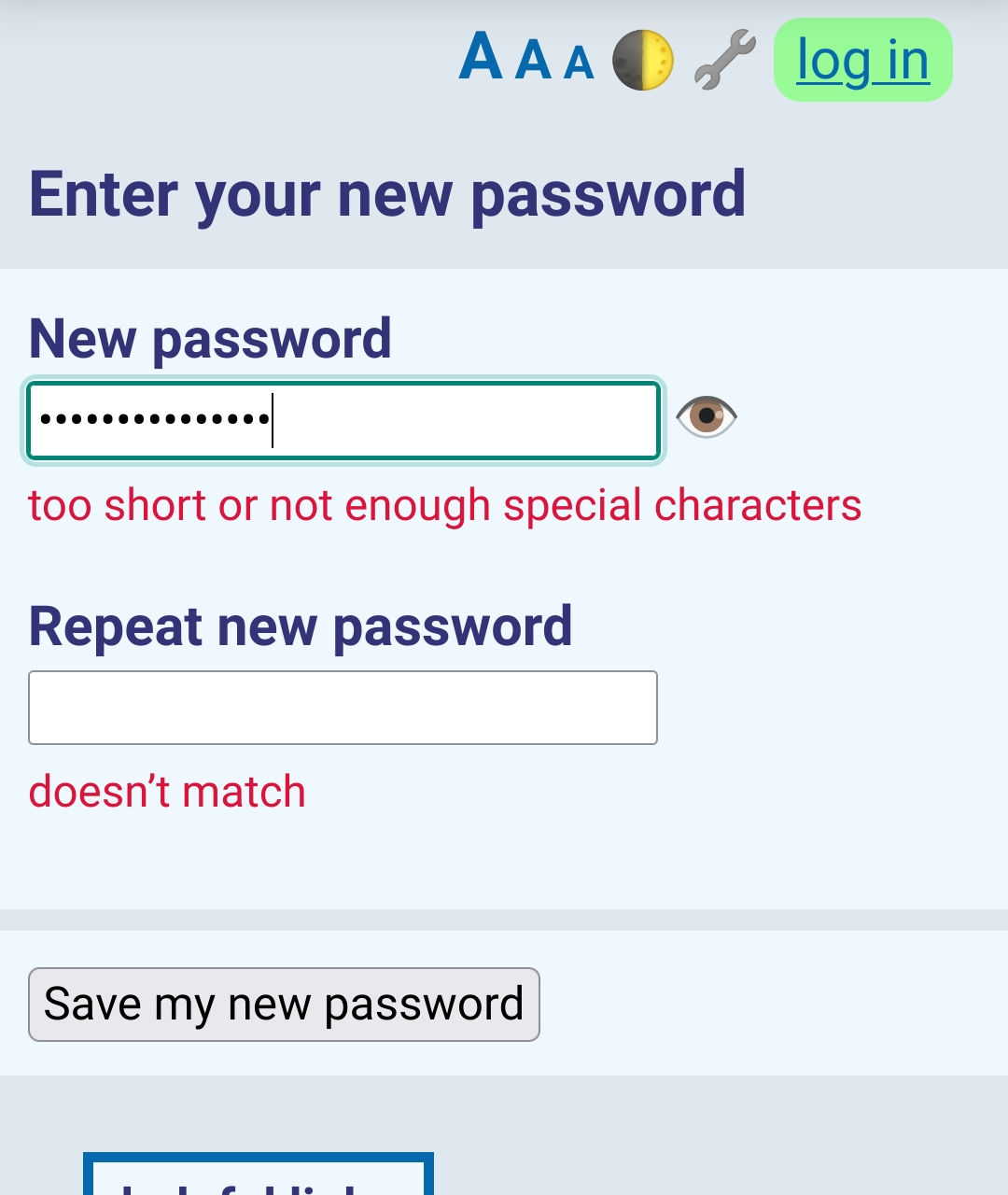Click the masked dots in the password field
Screen dimensions: 1008x1195
(x=154, y=421)
